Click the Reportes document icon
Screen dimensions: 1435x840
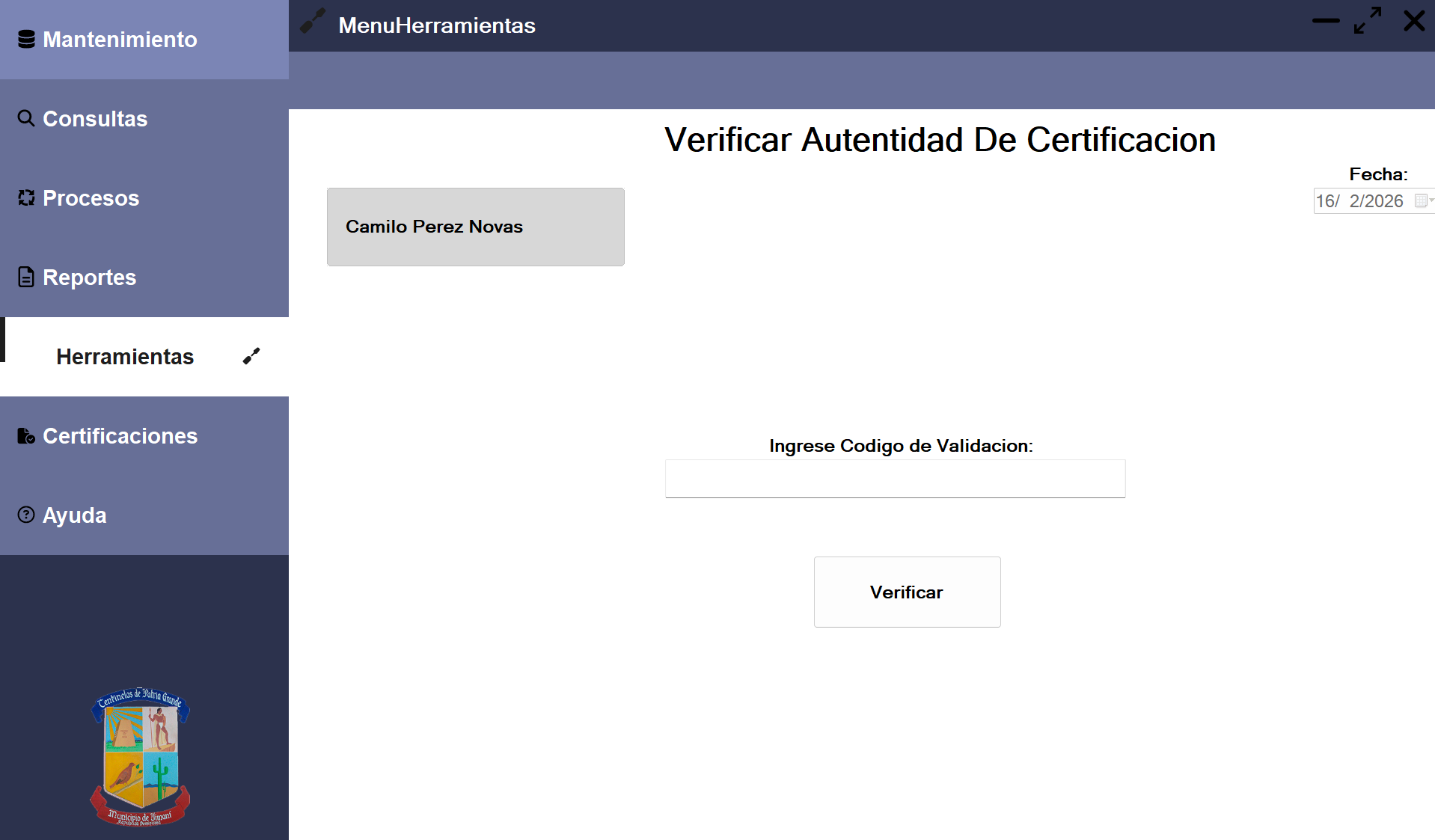click(26, 277)
